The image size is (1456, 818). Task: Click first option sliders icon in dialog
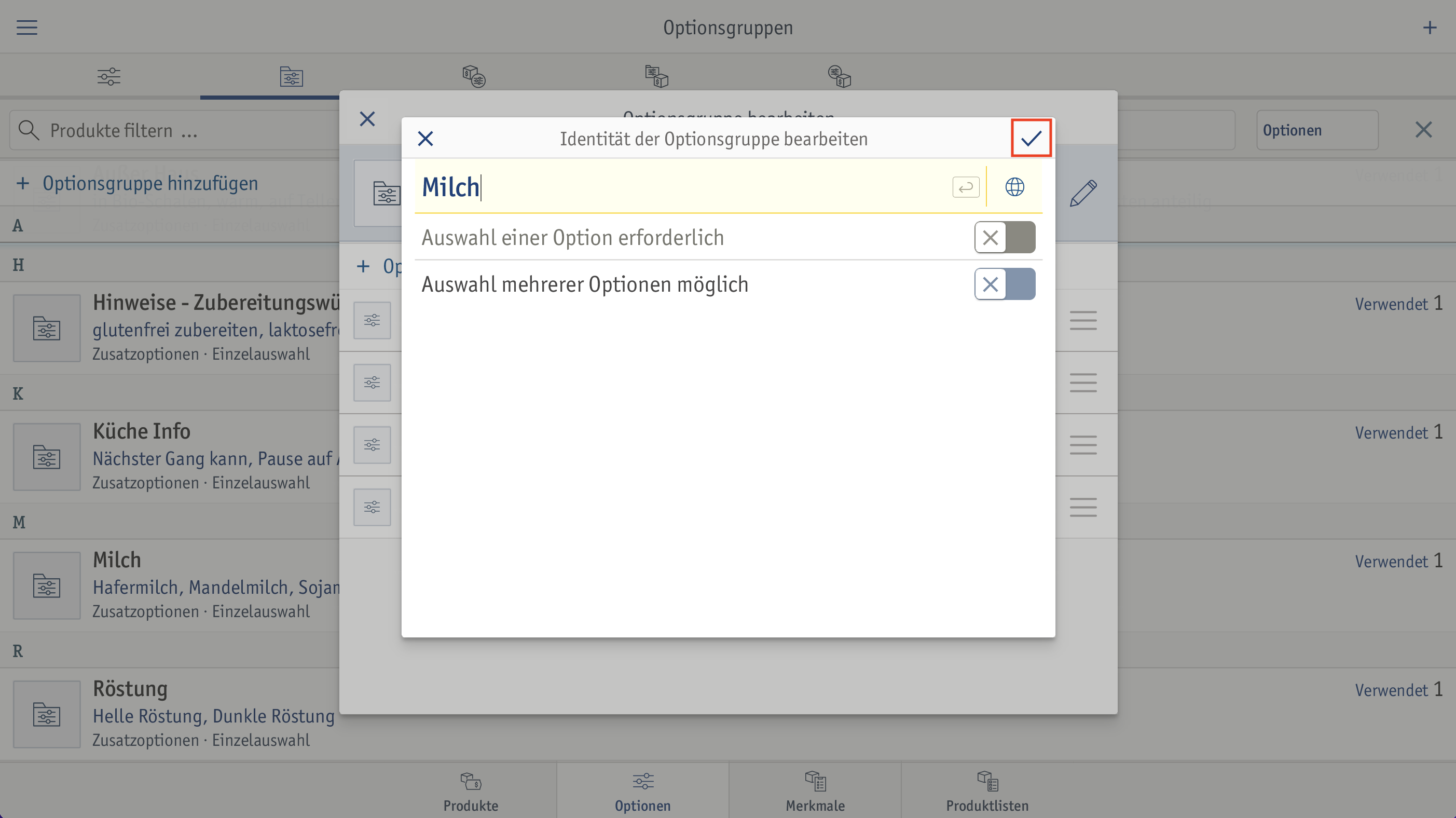tap(372, 321)
